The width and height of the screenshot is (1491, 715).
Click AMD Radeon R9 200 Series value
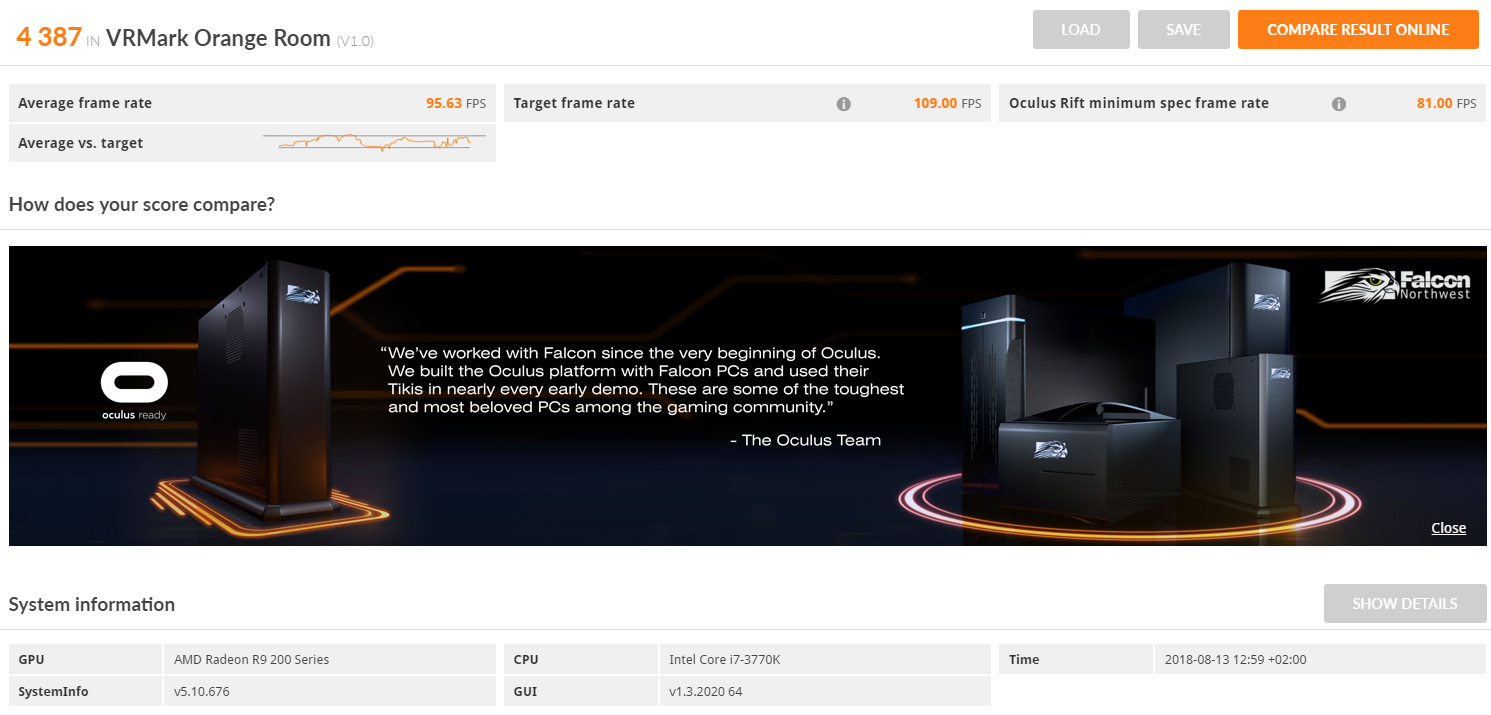click(x=252, y=659)
